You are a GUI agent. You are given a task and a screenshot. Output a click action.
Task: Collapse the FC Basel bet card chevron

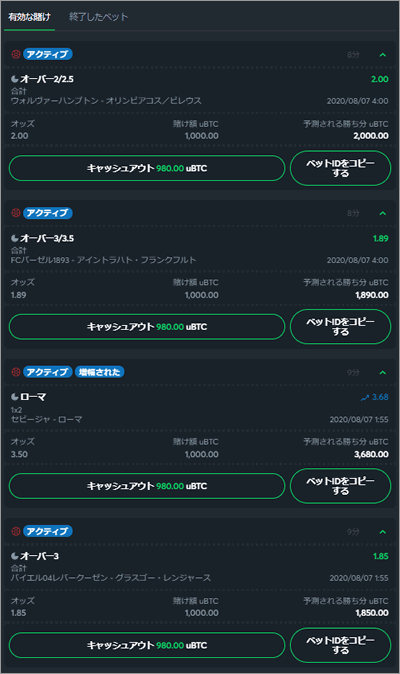[383, 214]
